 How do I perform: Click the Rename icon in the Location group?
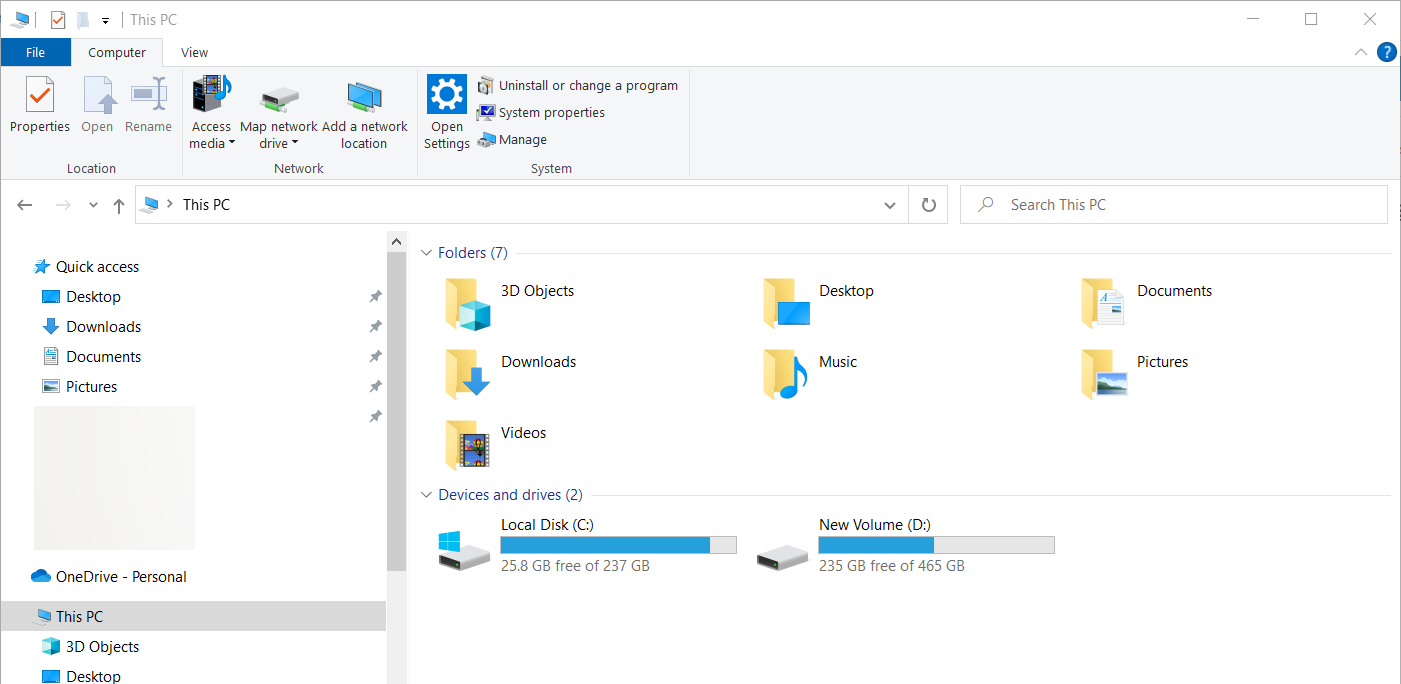click(x=148, y=105)
